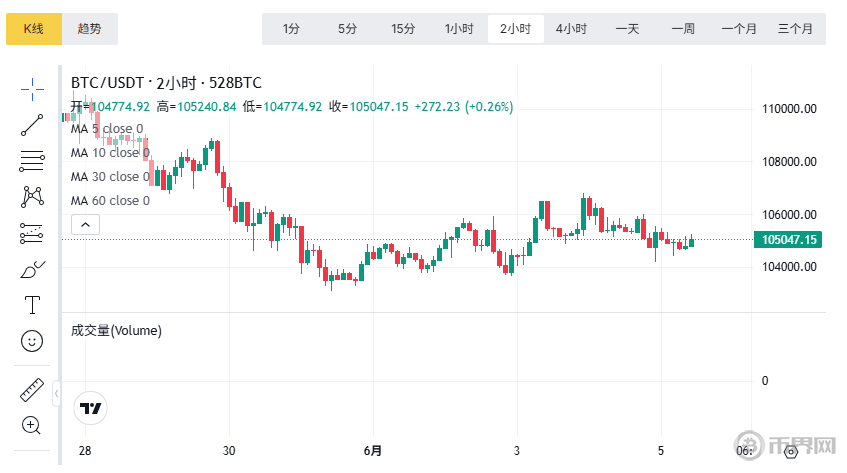Viewport: 847px width, 473px height.
Task: Open the emoji icons tool
Action: pyautogui.click(x=32, y=341)
